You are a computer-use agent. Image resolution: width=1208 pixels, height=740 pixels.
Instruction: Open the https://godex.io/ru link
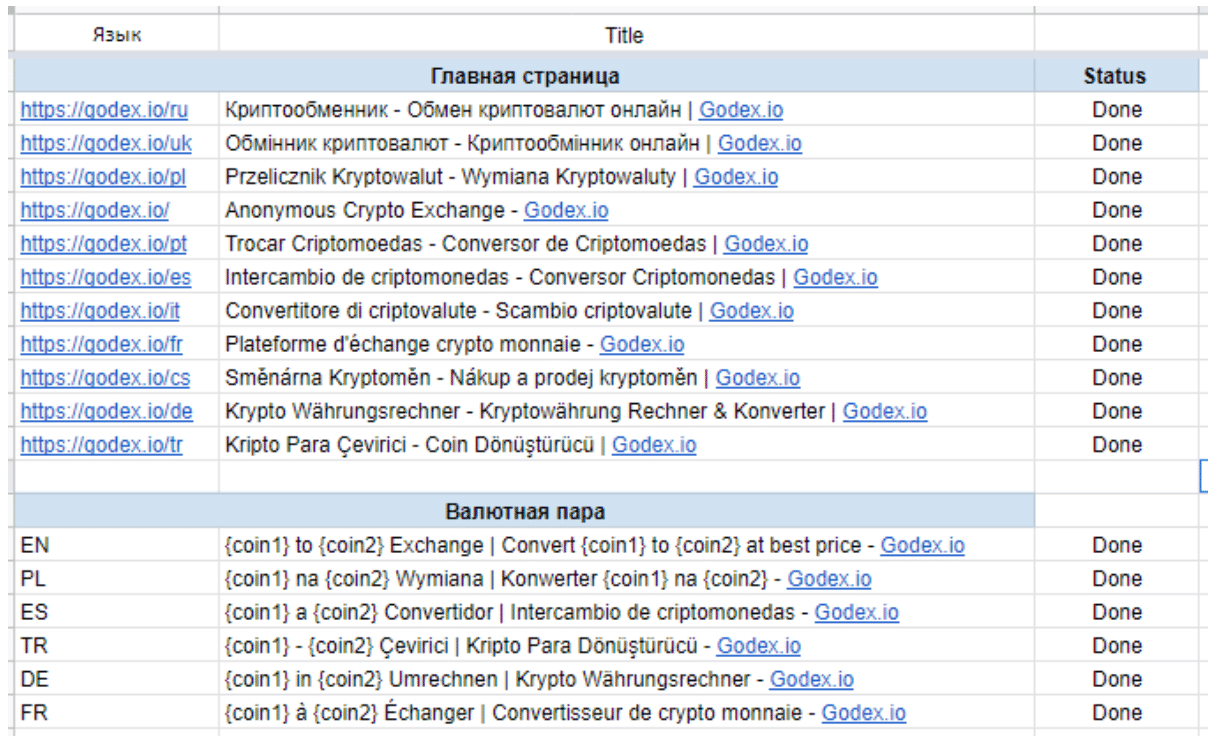coord(105,110)
